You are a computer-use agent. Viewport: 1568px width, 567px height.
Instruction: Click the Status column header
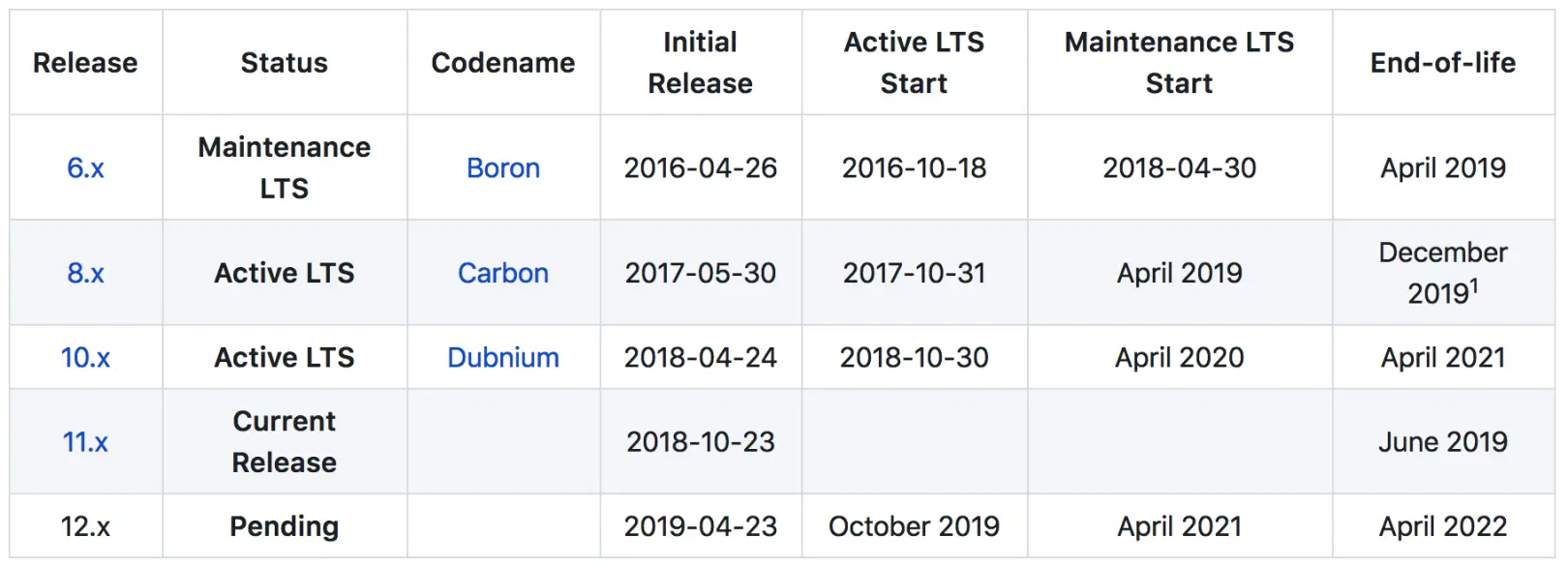point(284,63)
